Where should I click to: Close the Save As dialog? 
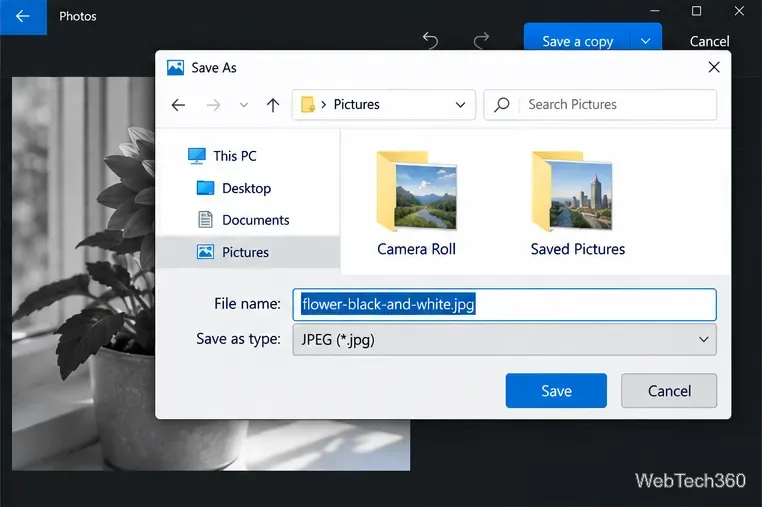click(x=714, y=67)
